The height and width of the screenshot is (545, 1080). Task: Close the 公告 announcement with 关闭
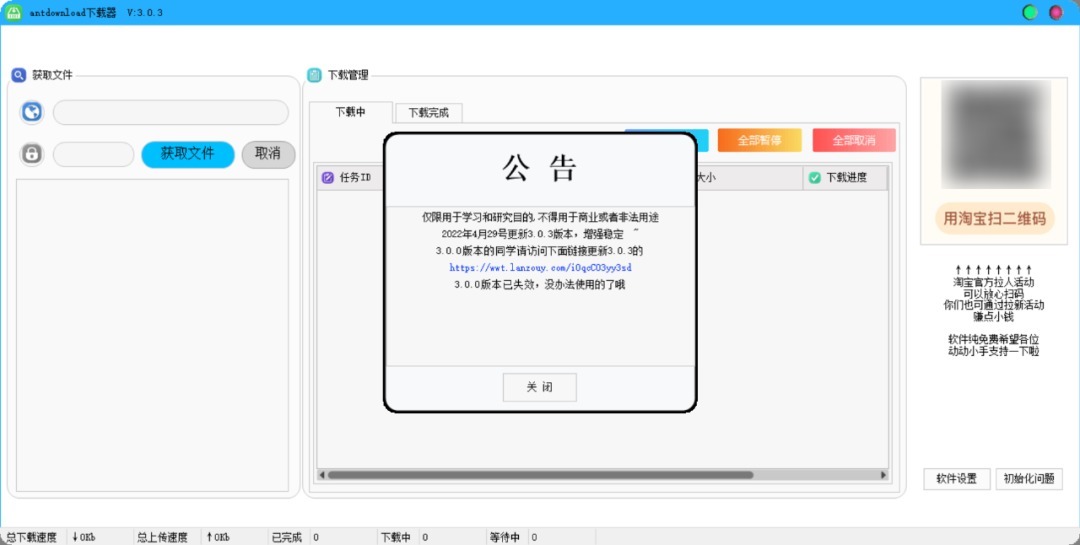pyautogui.click(x=539, y=387)
